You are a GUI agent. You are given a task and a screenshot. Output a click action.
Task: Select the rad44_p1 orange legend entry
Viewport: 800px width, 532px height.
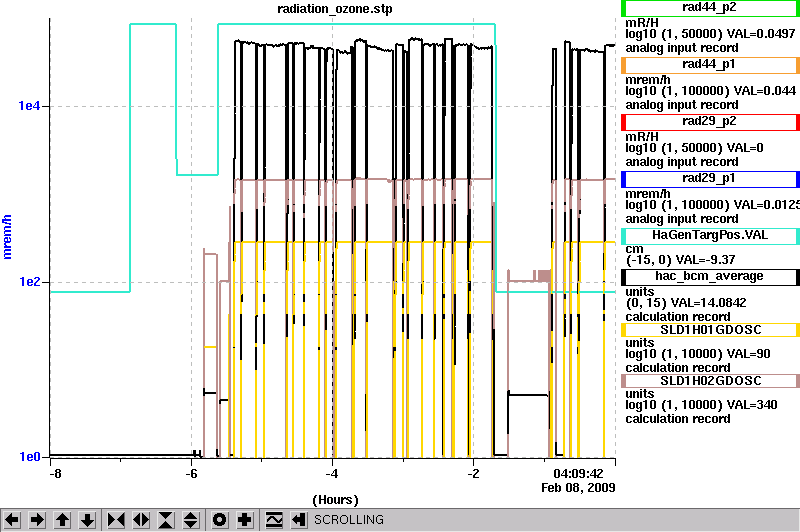pos(710,65)
